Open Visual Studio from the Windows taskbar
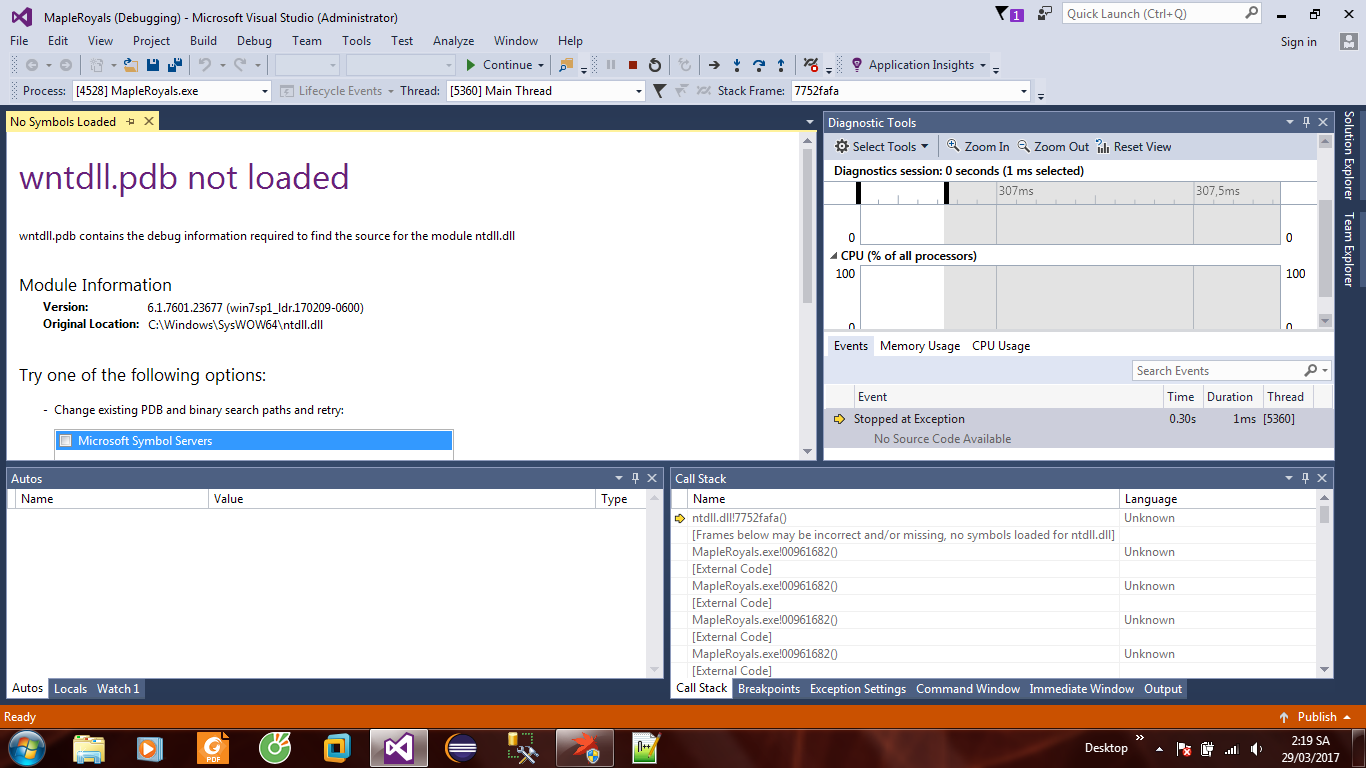Viewport: 1366px width, 768px height. point(398,747)
